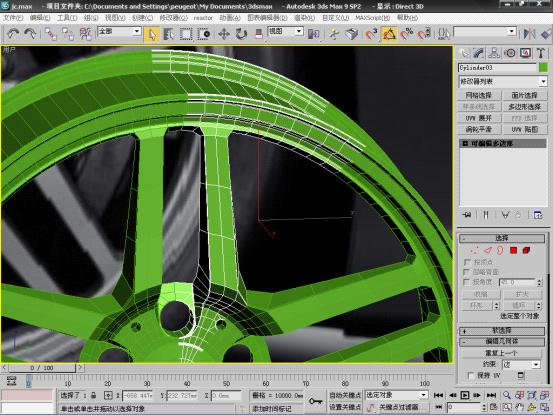Enable the 按顶点 checkbox
This screenshot has height=415, width=553.
467,262
